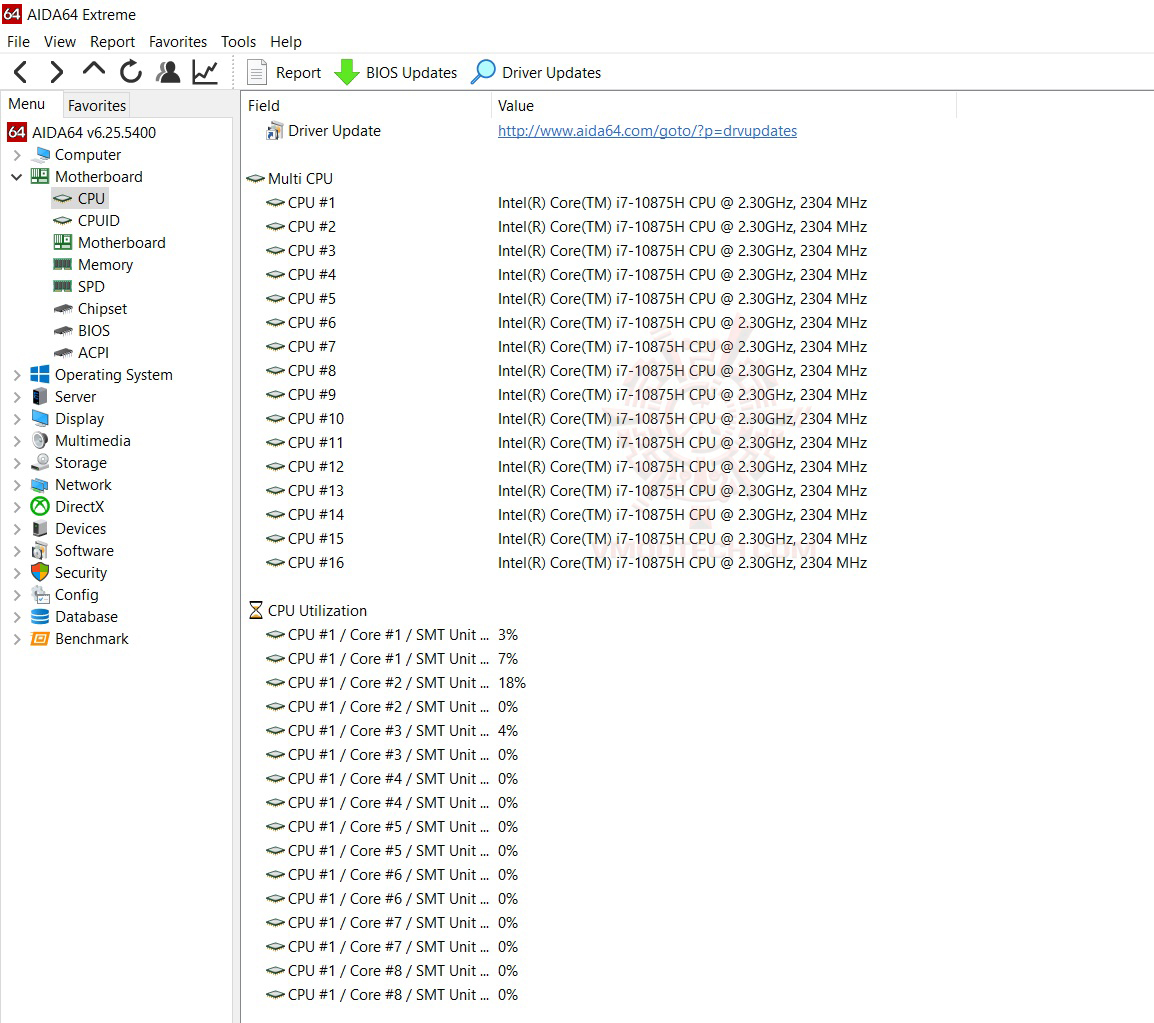This screenshot has height=1023, width=1154.
Task: Click the Multimedia speaker icon
Action: pos(40,440)
